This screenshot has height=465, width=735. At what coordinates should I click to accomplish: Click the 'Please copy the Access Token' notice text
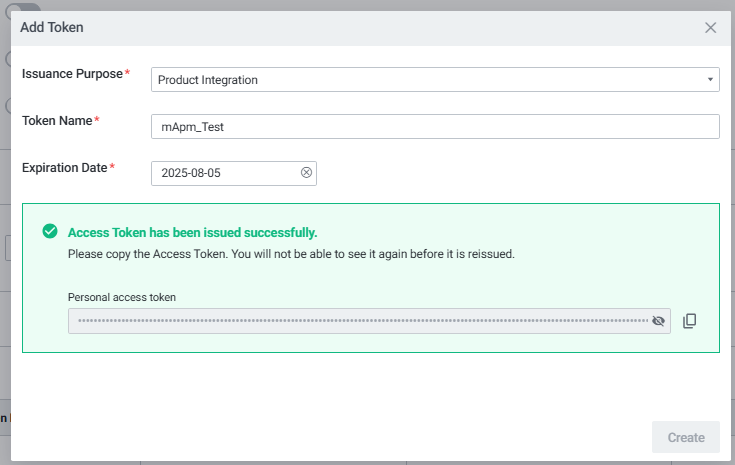point(290,254)
